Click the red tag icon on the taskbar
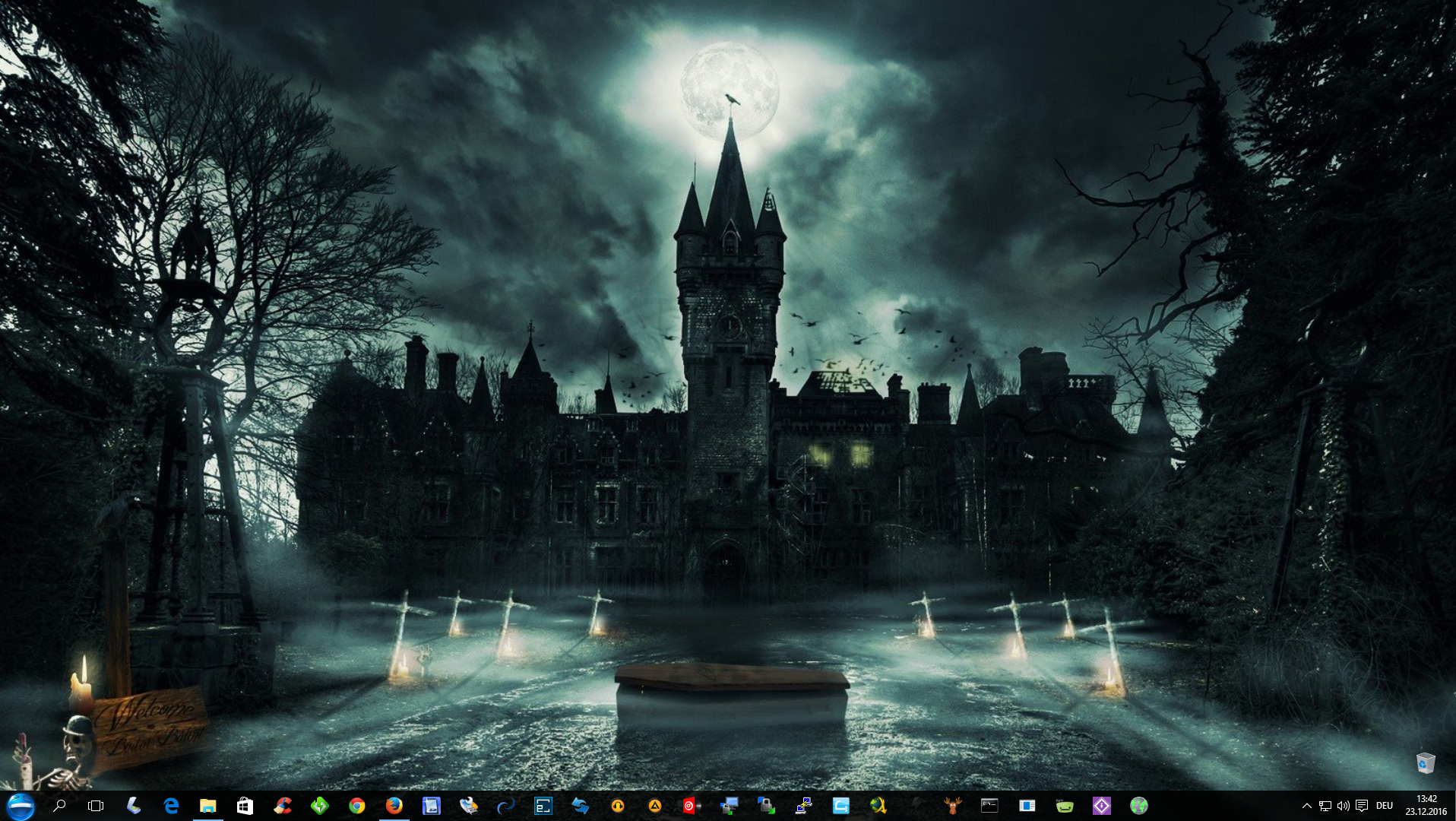Viewport: 1456px width, 821px height. point(692,806)
